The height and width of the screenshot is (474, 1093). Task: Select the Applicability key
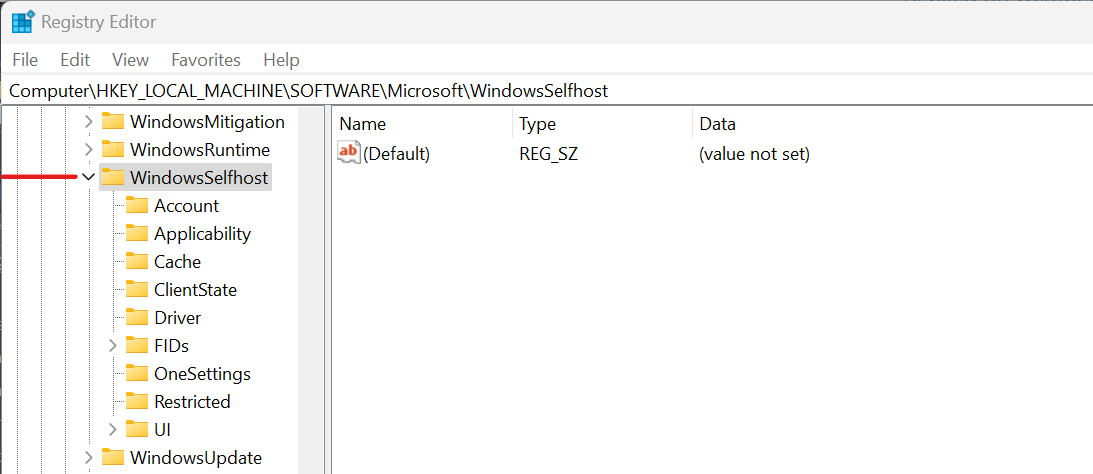202,234
